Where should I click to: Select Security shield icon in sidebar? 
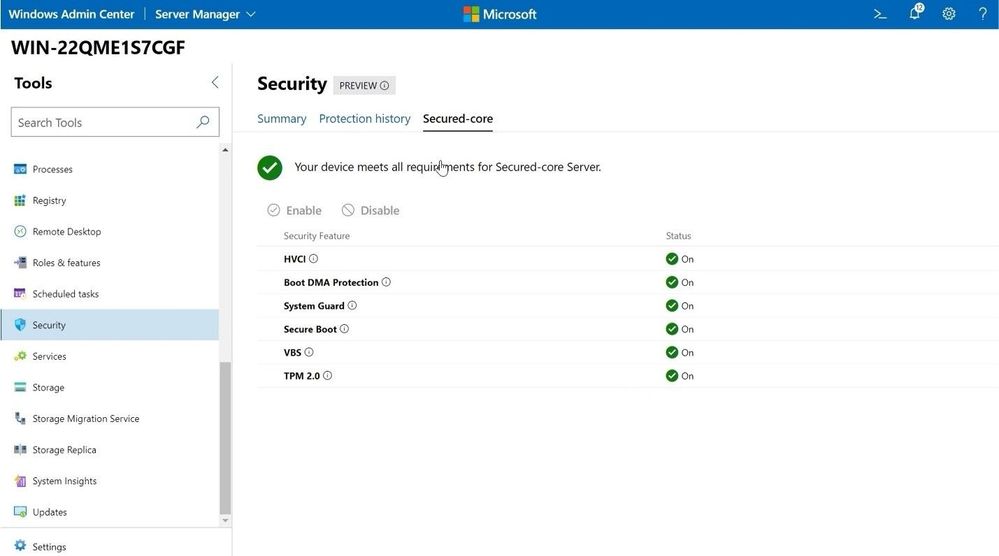20,325
